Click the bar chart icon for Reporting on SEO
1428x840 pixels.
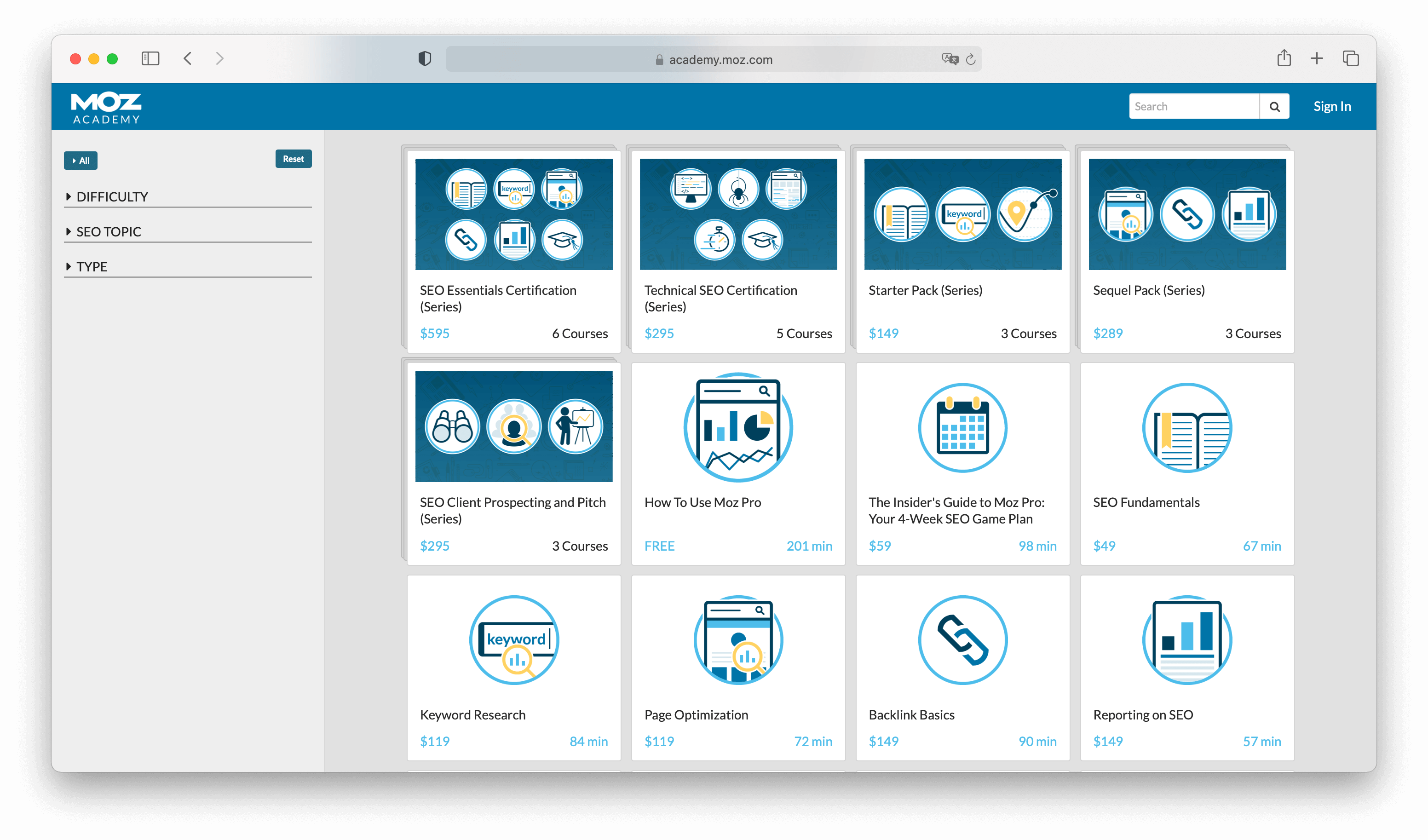(x=1186, y=640)
